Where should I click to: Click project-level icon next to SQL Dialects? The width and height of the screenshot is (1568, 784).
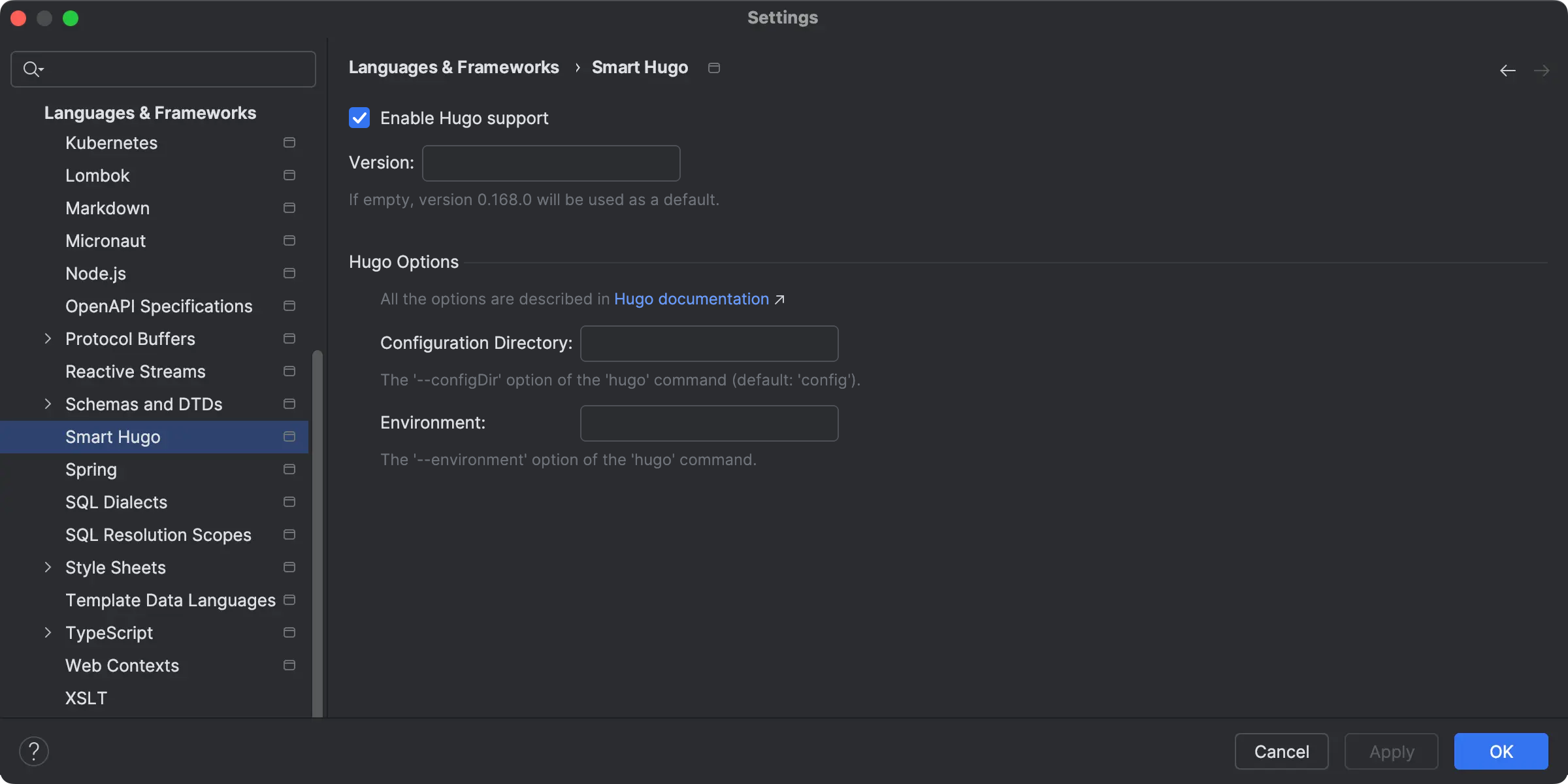pos(289,502)
